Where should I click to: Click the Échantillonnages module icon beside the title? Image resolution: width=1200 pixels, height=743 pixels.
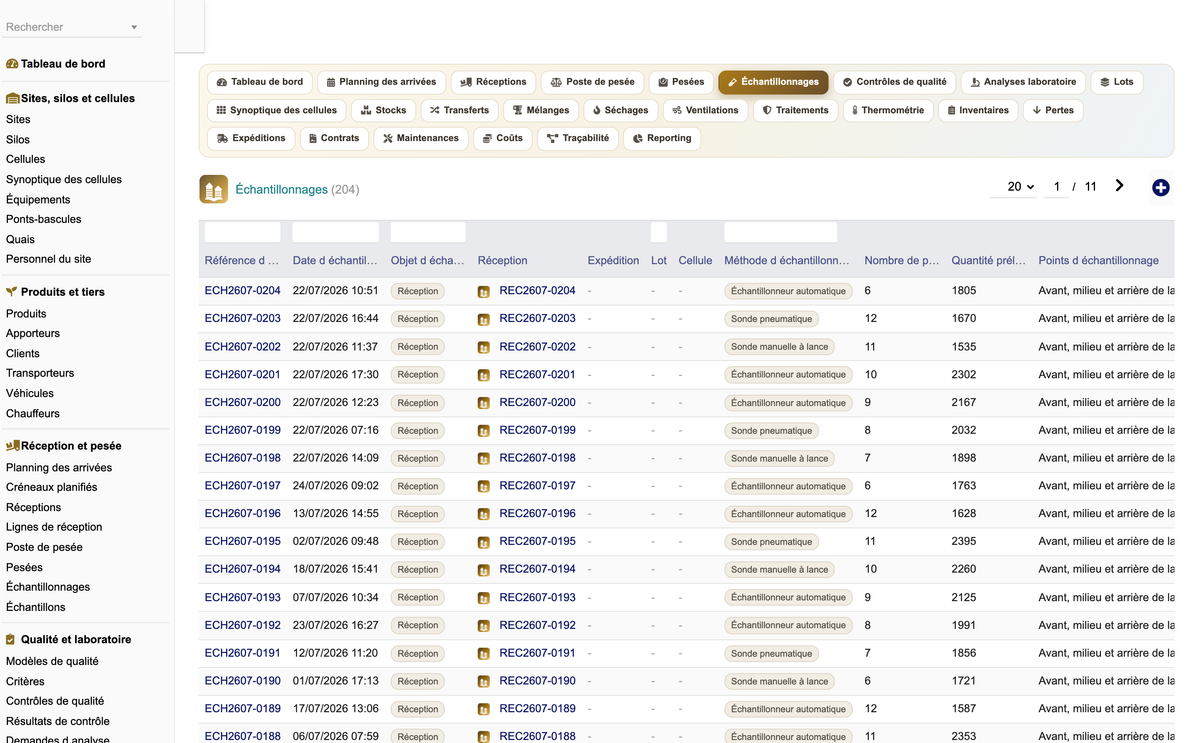pyautogui.click(x=213, y=189)
